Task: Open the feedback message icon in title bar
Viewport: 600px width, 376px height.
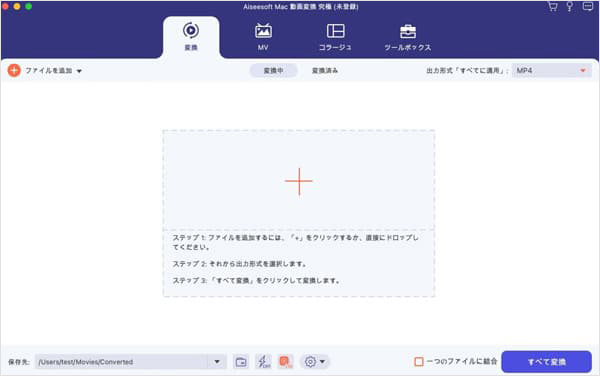Action: click(x=587, y=7)
